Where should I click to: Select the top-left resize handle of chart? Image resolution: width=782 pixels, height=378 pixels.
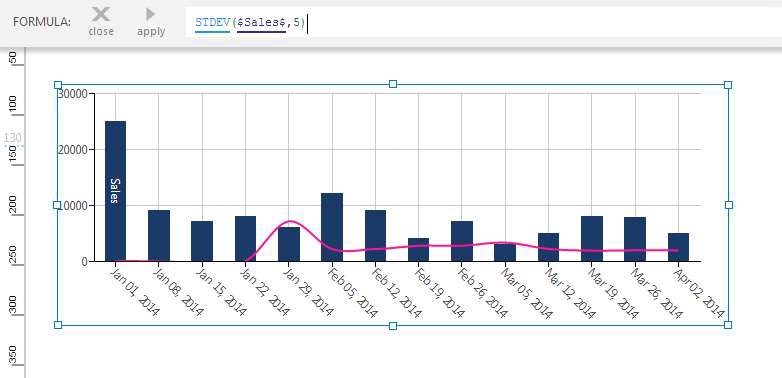pyautogui.click(x=58, y=85)
